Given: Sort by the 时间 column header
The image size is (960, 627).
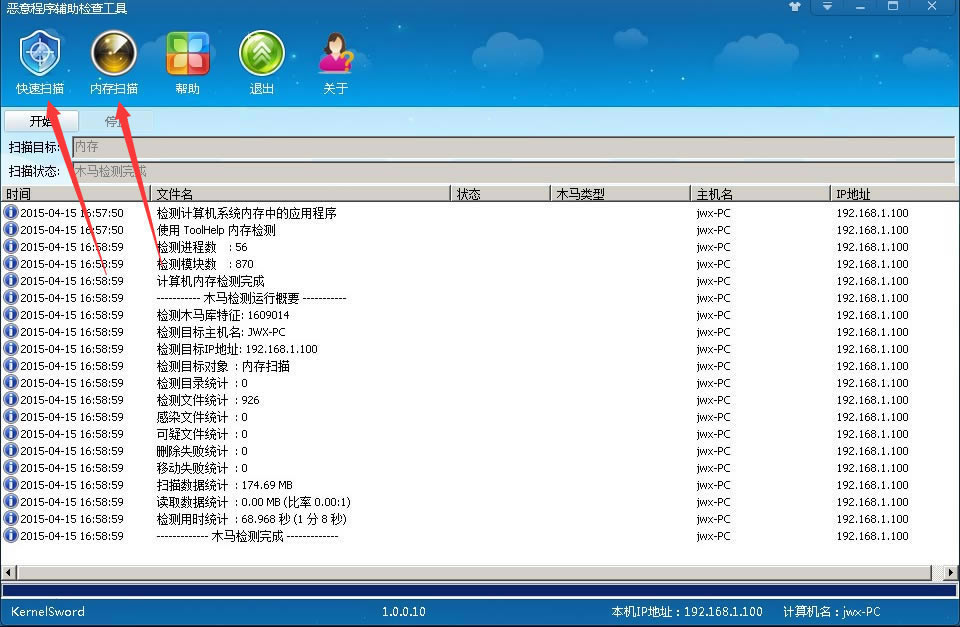Looking at the screenshot, I should tap(75, 194).
